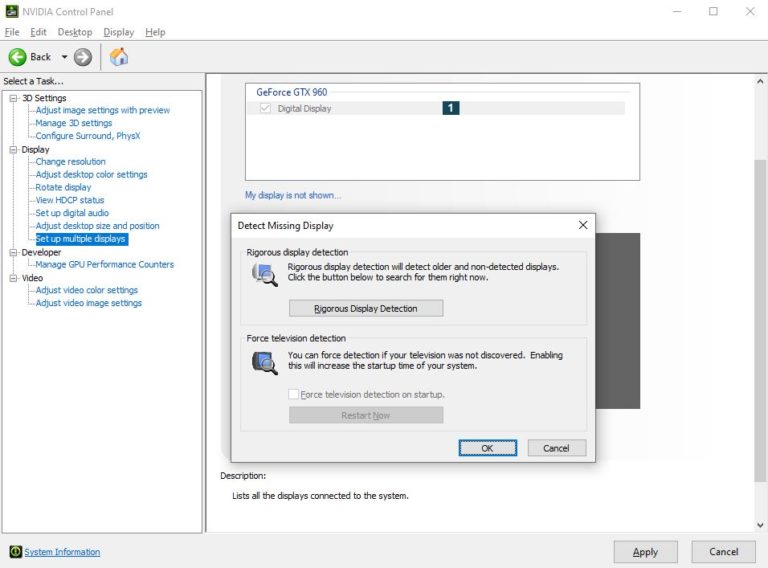
Task: Click the gray display arrangement box
Action: pyautogui.click(x=618, y=321)
